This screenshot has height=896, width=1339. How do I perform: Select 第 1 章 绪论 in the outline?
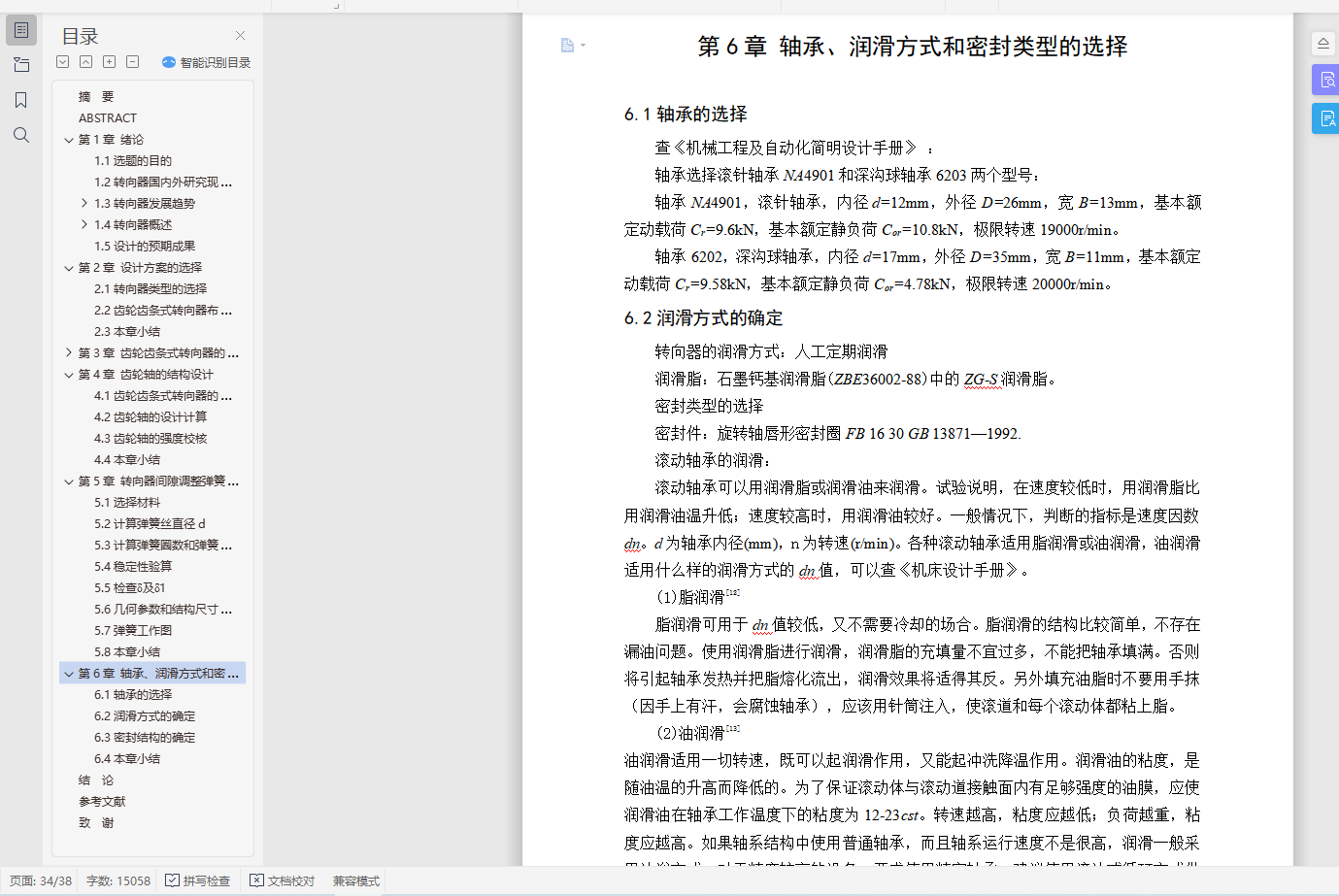111,140
